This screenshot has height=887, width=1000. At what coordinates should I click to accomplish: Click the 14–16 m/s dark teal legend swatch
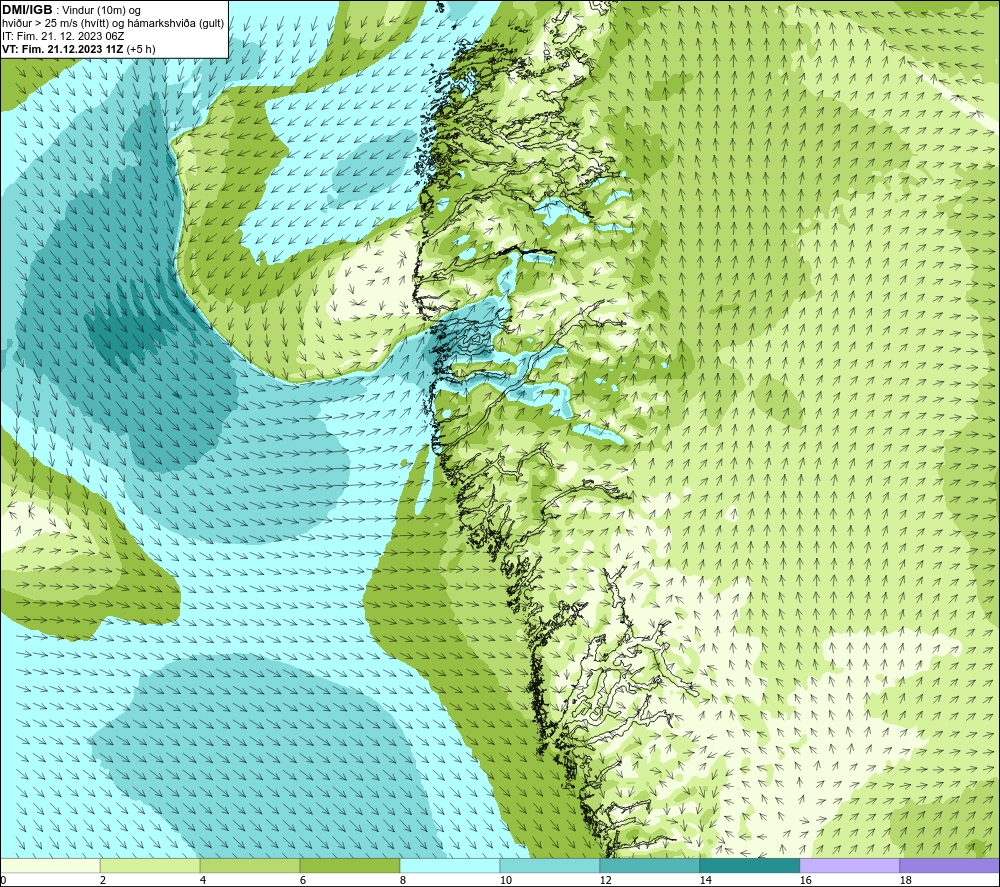click(x=749, y=865)
